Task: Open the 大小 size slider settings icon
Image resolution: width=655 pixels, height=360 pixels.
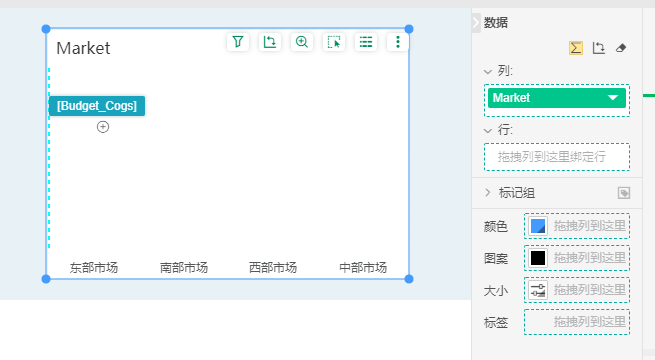Action: point(538,290)
